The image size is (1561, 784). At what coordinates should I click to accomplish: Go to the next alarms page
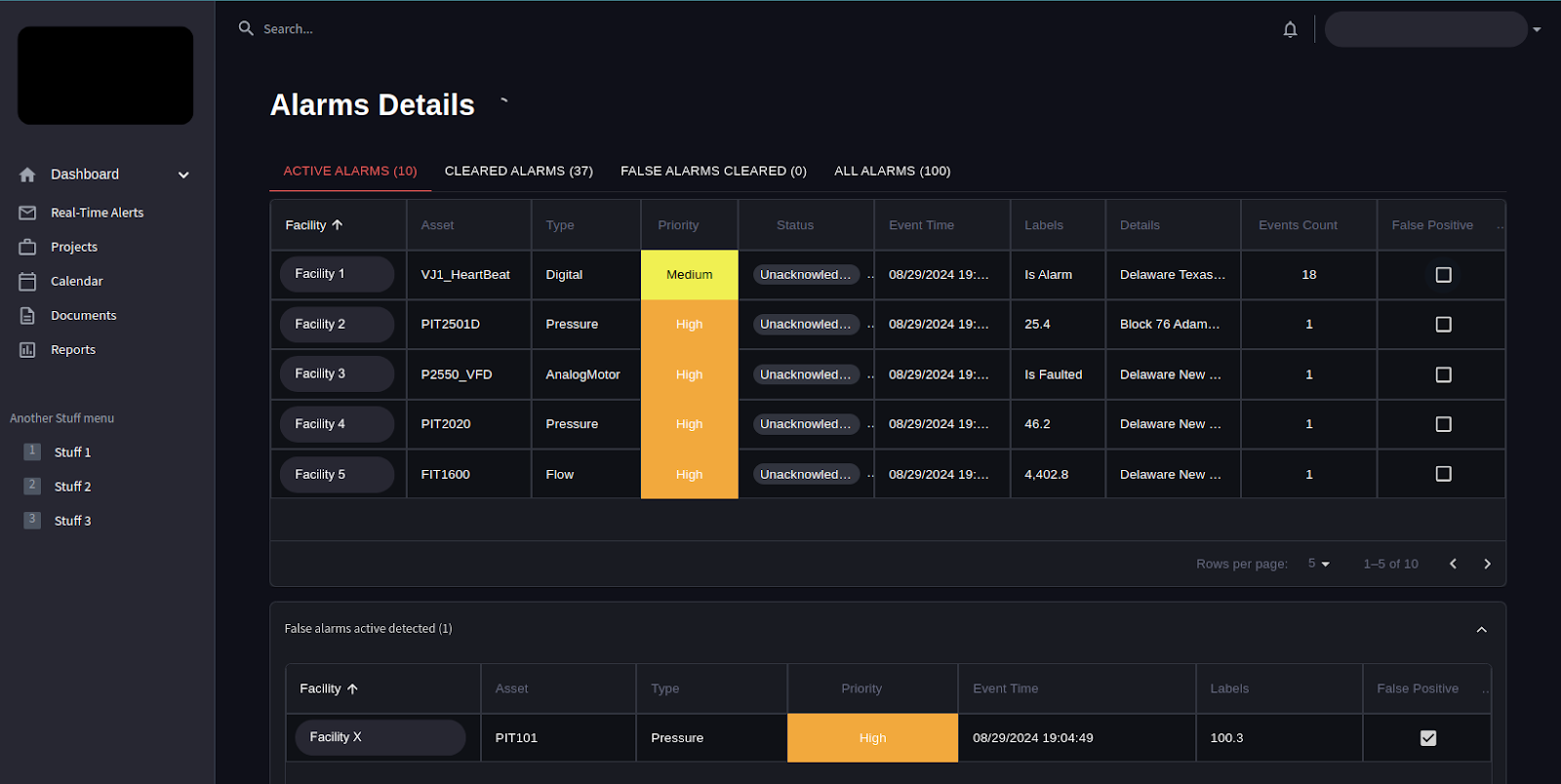(1487, 564)
